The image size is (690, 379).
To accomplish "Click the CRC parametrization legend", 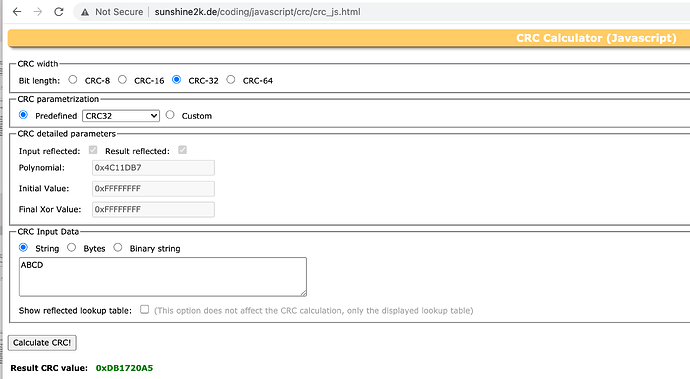I will point(58,99).
